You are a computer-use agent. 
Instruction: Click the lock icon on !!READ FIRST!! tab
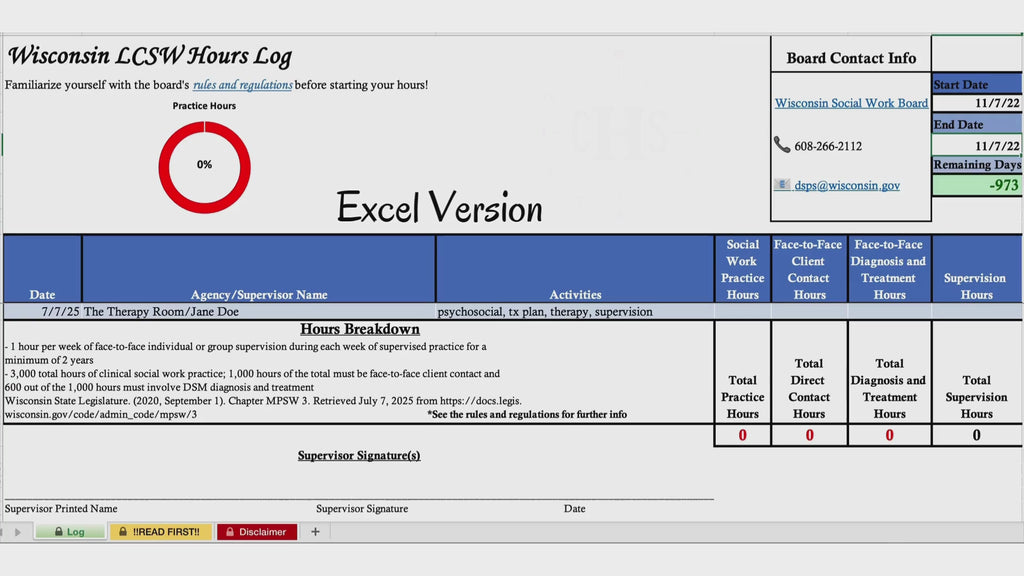pyautogui.click(x=123, y=532)
